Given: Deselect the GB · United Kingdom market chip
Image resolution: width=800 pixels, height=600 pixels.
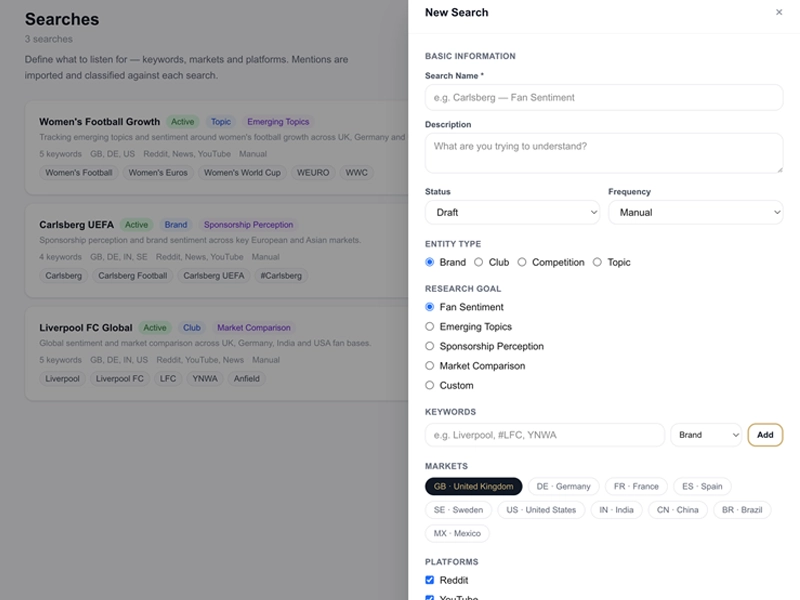Looking at the screenshot, I should pos(473,486).
